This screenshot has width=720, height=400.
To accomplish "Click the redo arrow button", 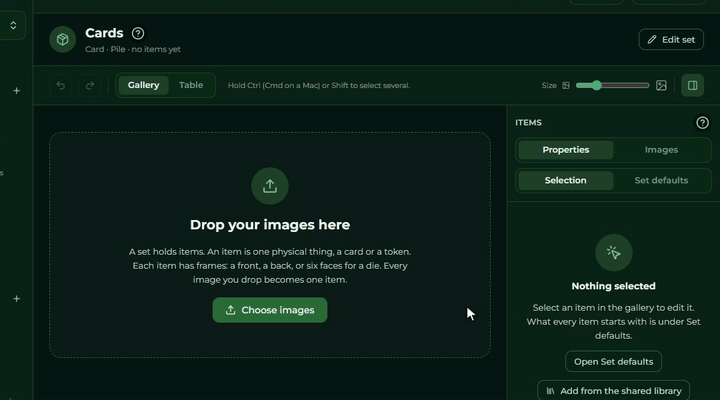I will pos(90,85).
